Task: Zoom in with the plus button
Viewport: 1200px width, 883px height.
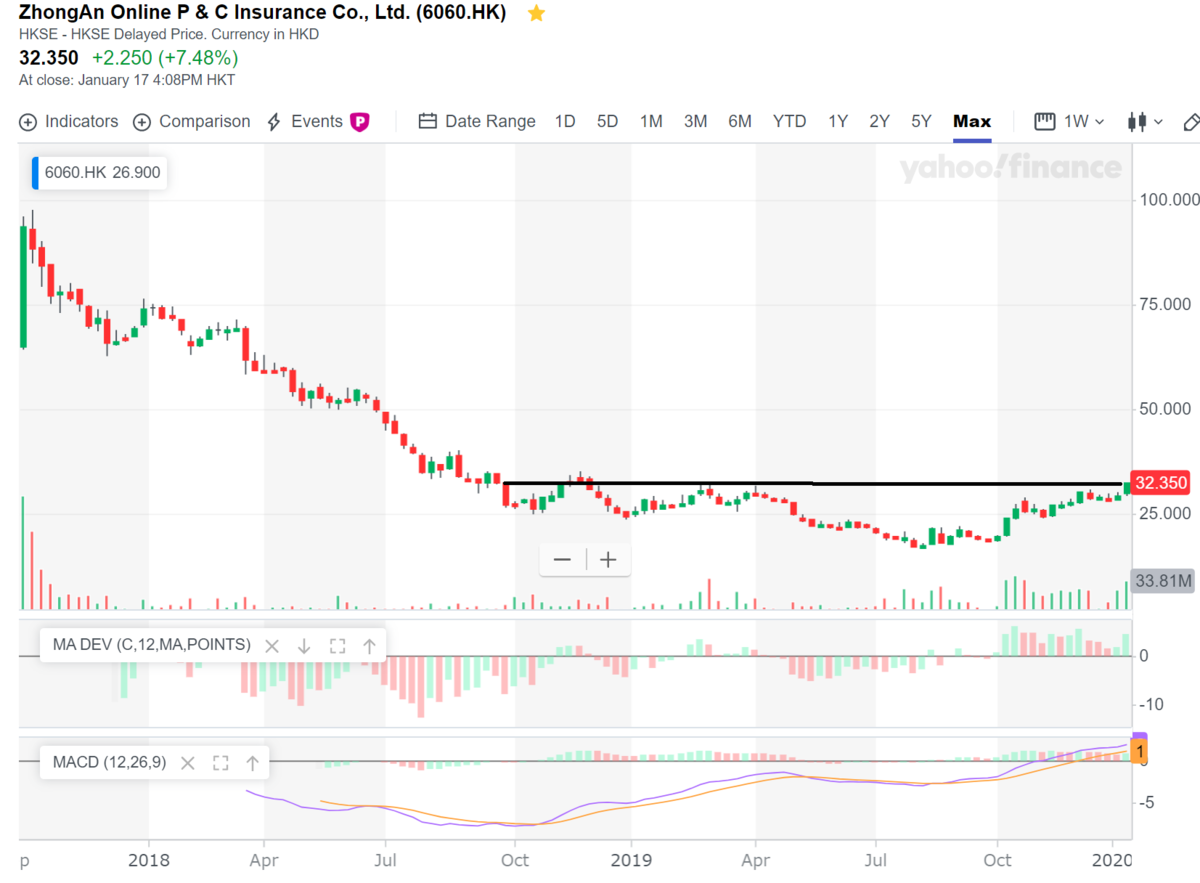Action: (608, 559)
